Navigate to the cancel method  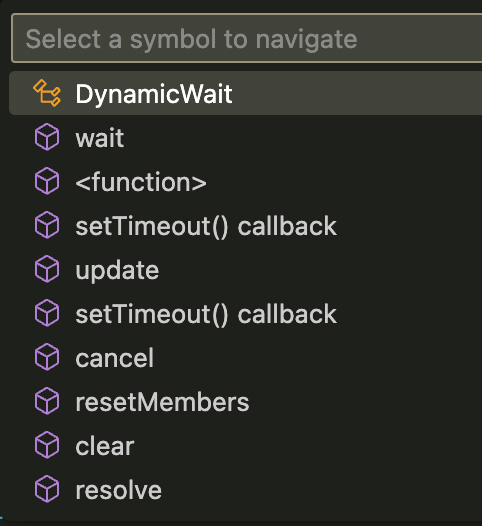(246, 357)
